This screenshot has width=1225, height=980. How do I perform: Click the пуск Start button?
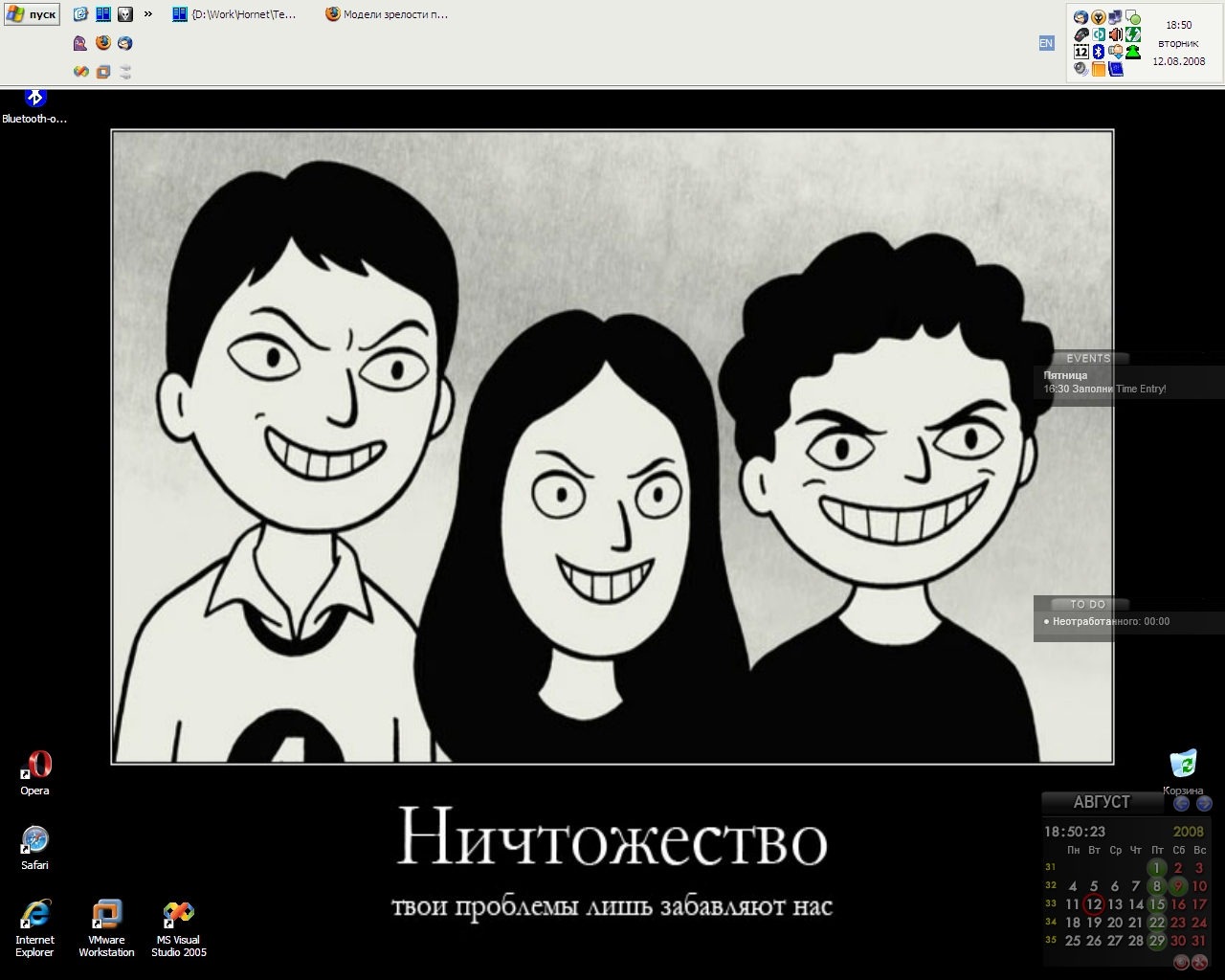(33, 14)
